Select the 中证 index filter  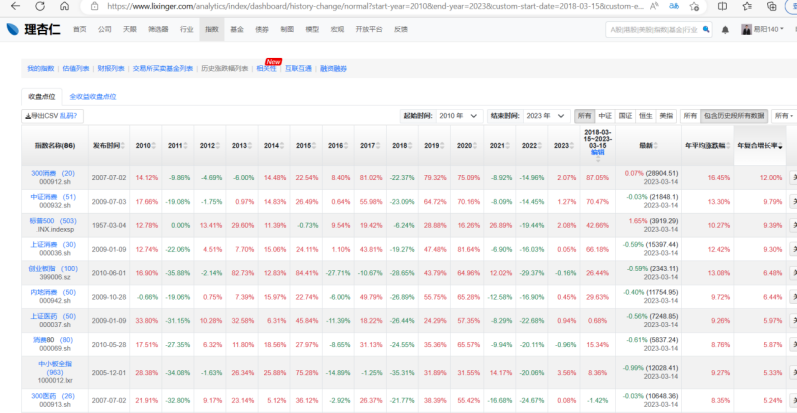[605, 116]
